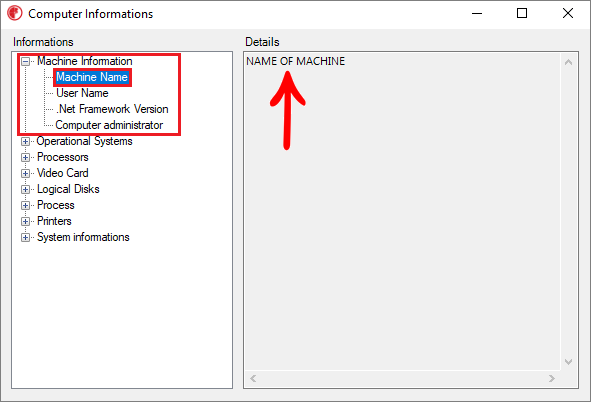The image size is (591, 402).
Task: Expand the Video Card node
Action: pos(25,174)
